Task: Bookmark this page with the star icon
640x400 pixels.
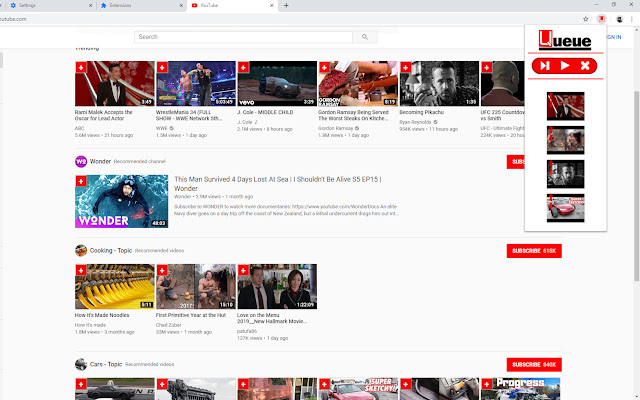Action: tap(587, 19)
